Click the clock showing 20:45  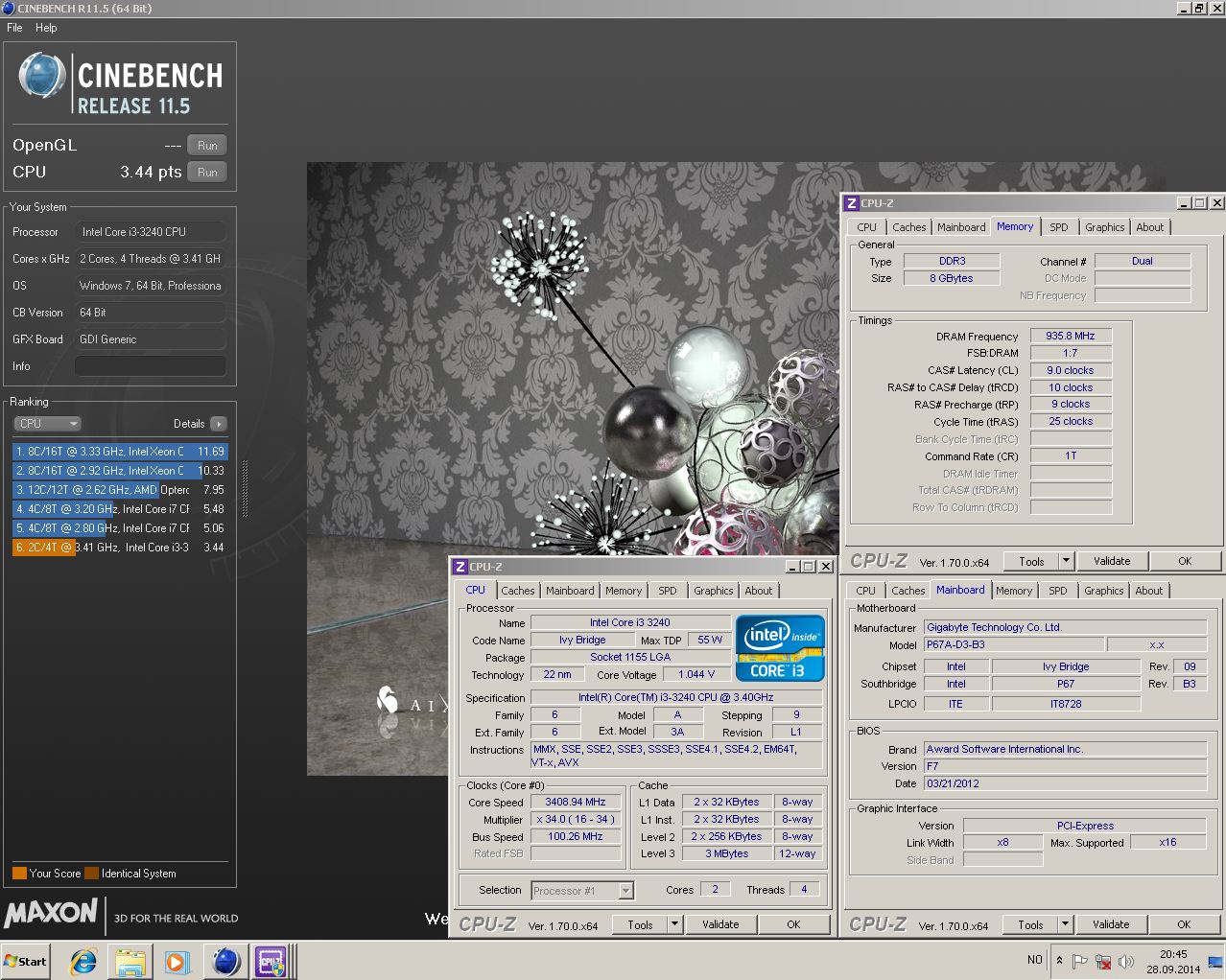1173,954
